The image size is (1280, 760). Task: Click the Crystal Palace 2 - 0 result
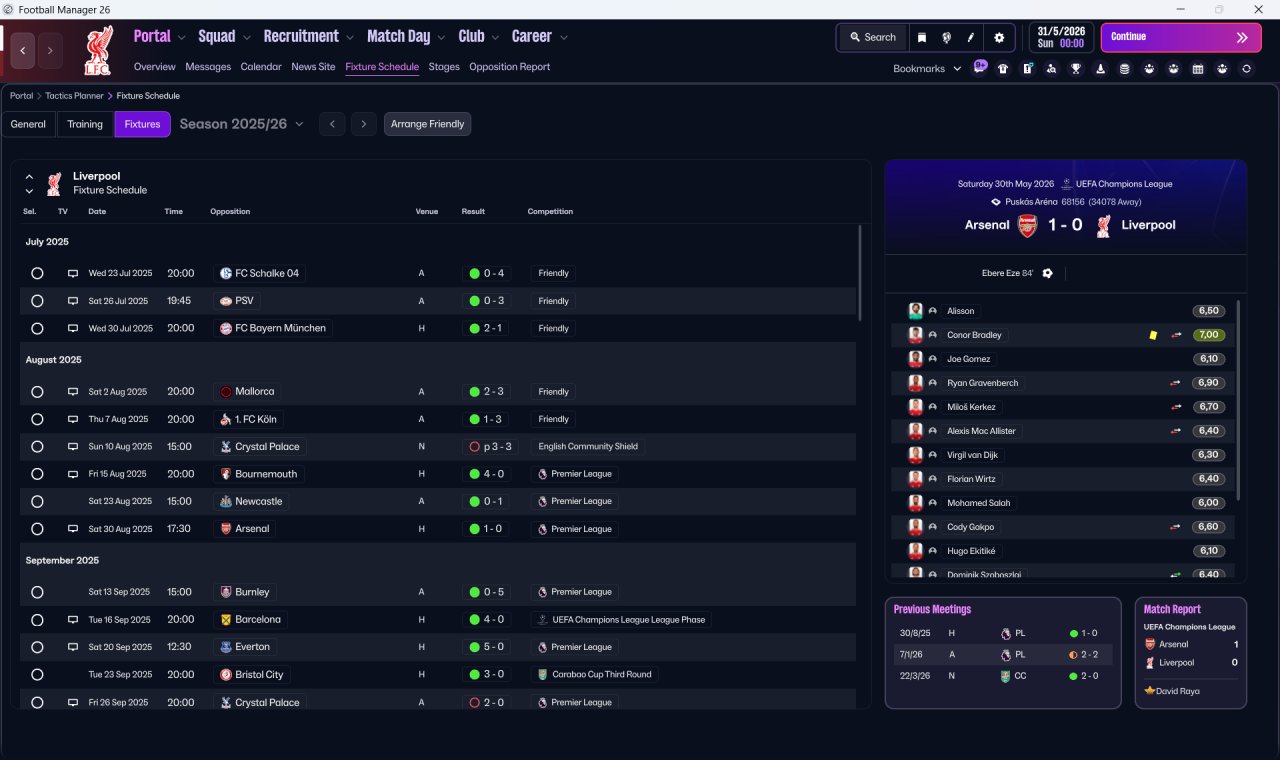487,702
